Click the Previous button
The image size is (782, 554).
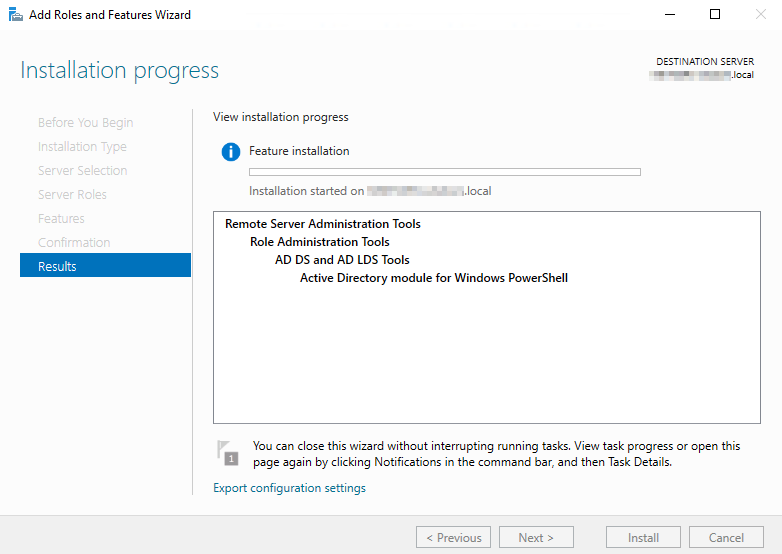click(453, 538)
